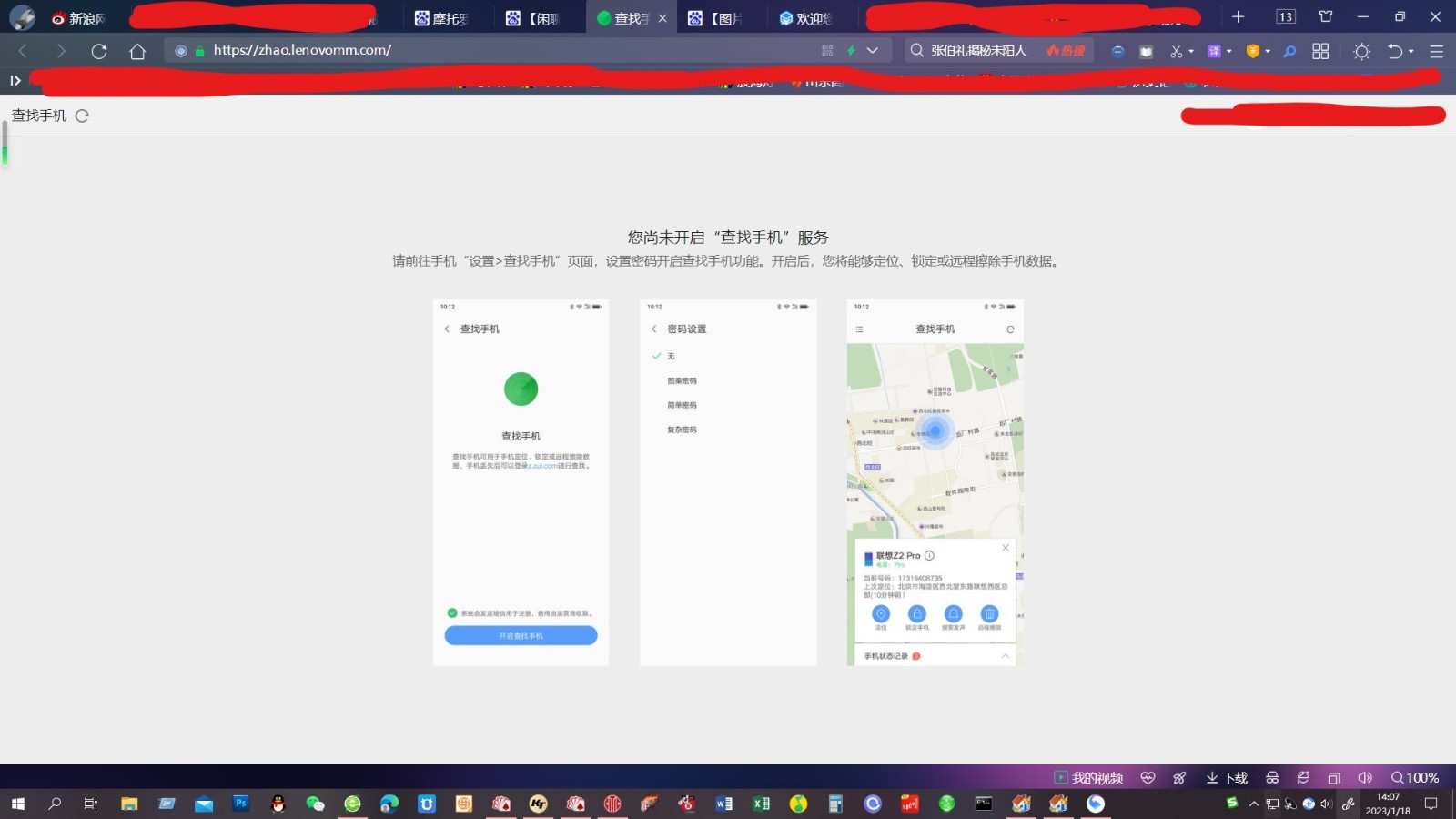Click the 热搜 hot search link

click(x=1067, y=51)
